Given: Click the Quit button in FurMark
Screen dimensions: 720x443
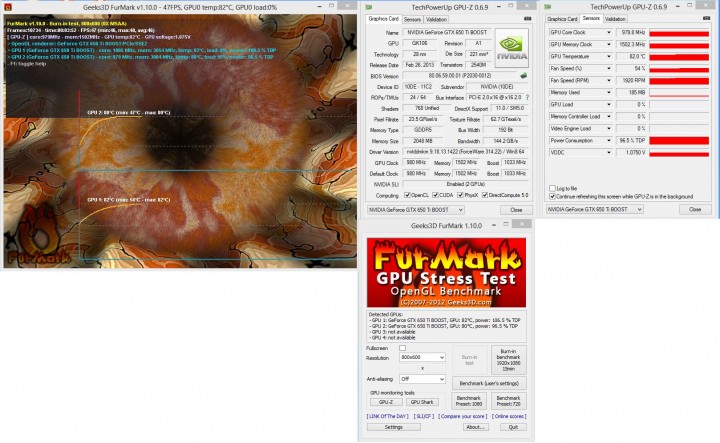Looking at the screenshot, I should click(513, 427).
